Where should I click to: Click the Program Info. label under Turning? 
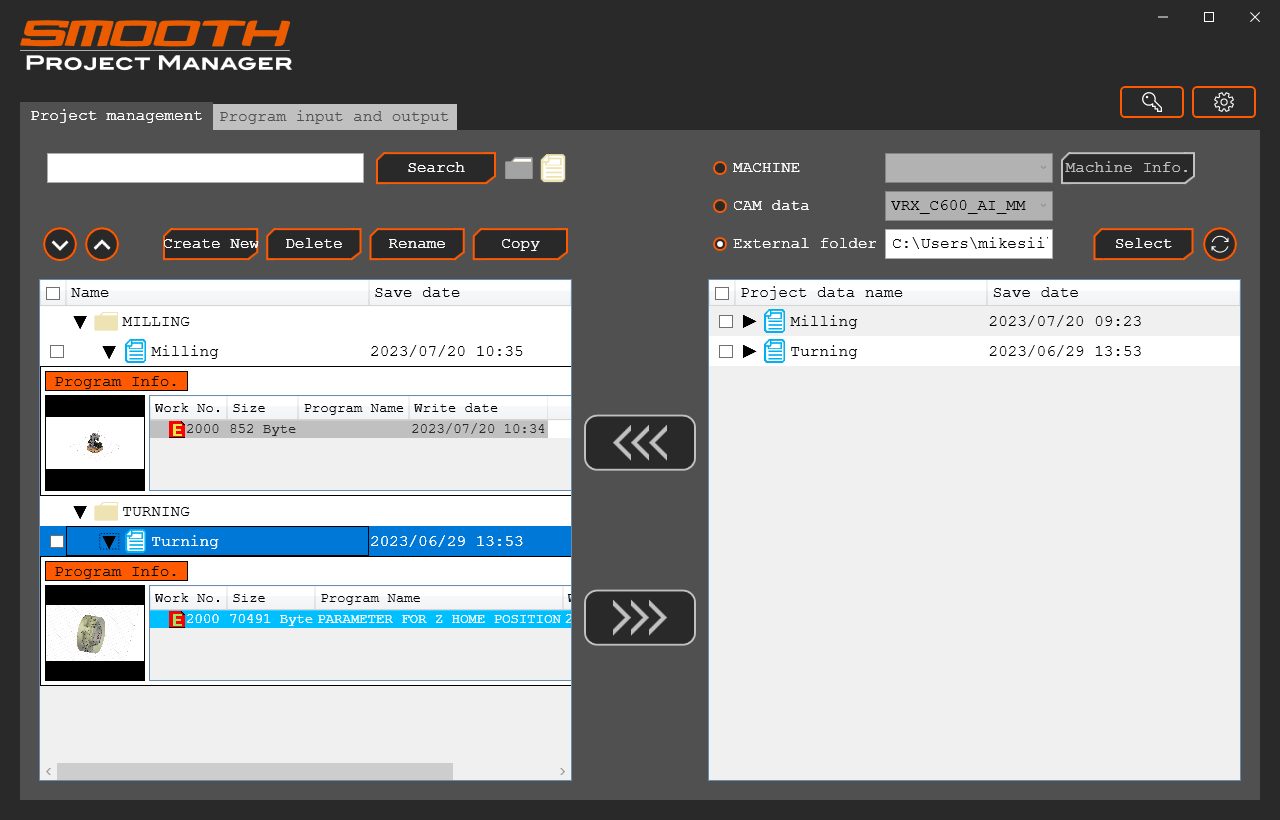[116, 572]
